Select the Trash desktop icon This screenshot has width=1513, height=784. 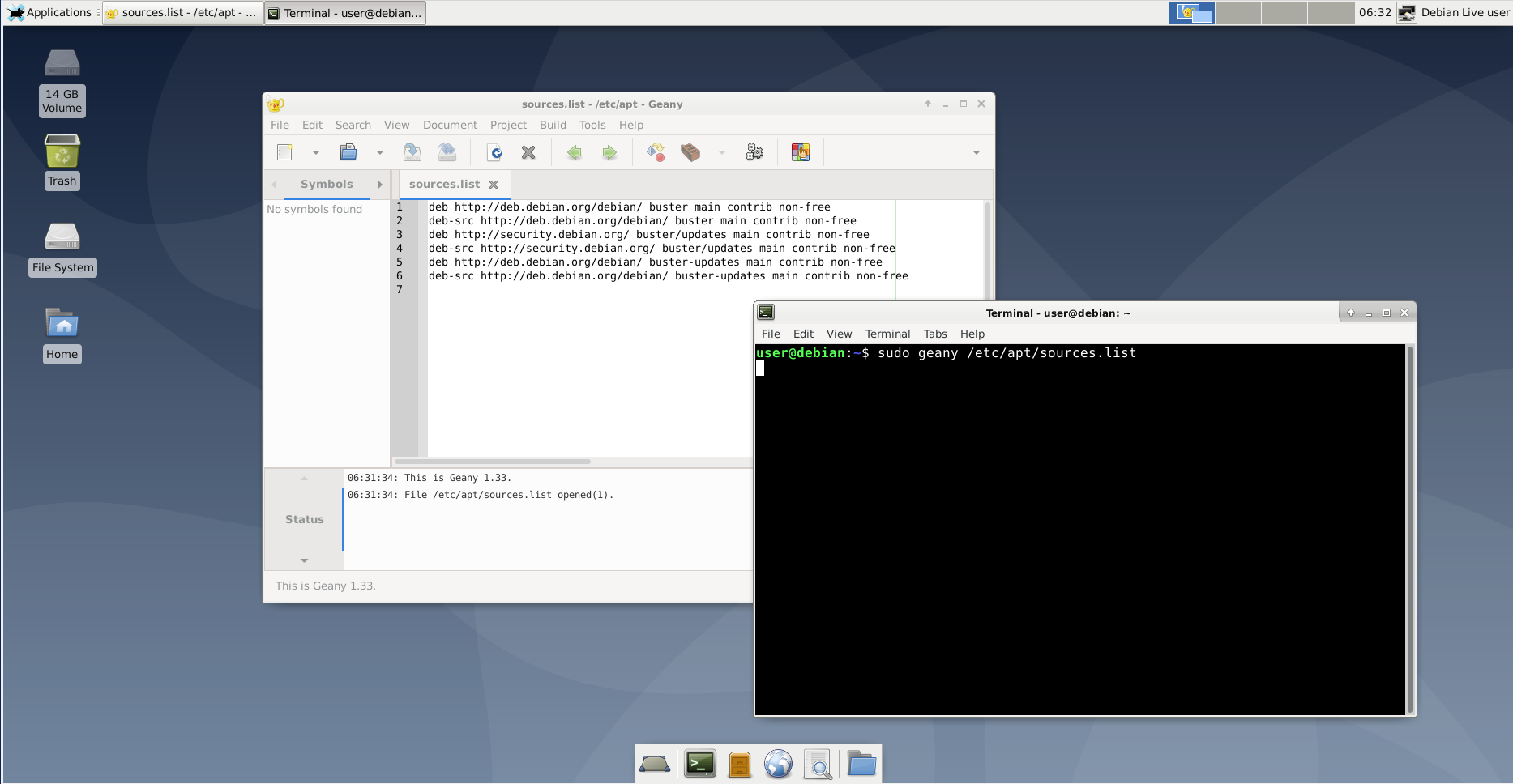pos(62,161)
